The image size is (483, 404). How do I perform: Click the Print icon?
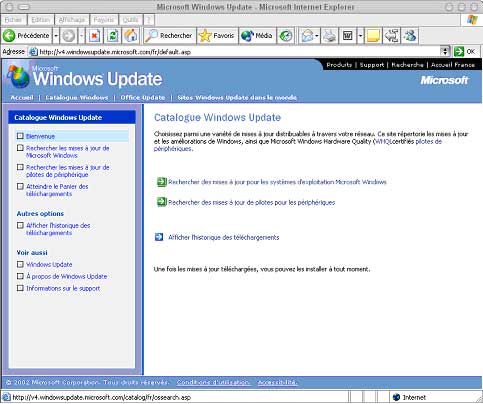(x=329, y=35)
